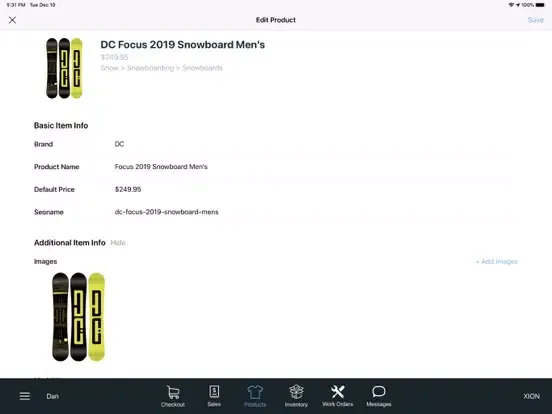
Task: Tap the Snowboards category breadcrumb
Action: tap(202, 68)
